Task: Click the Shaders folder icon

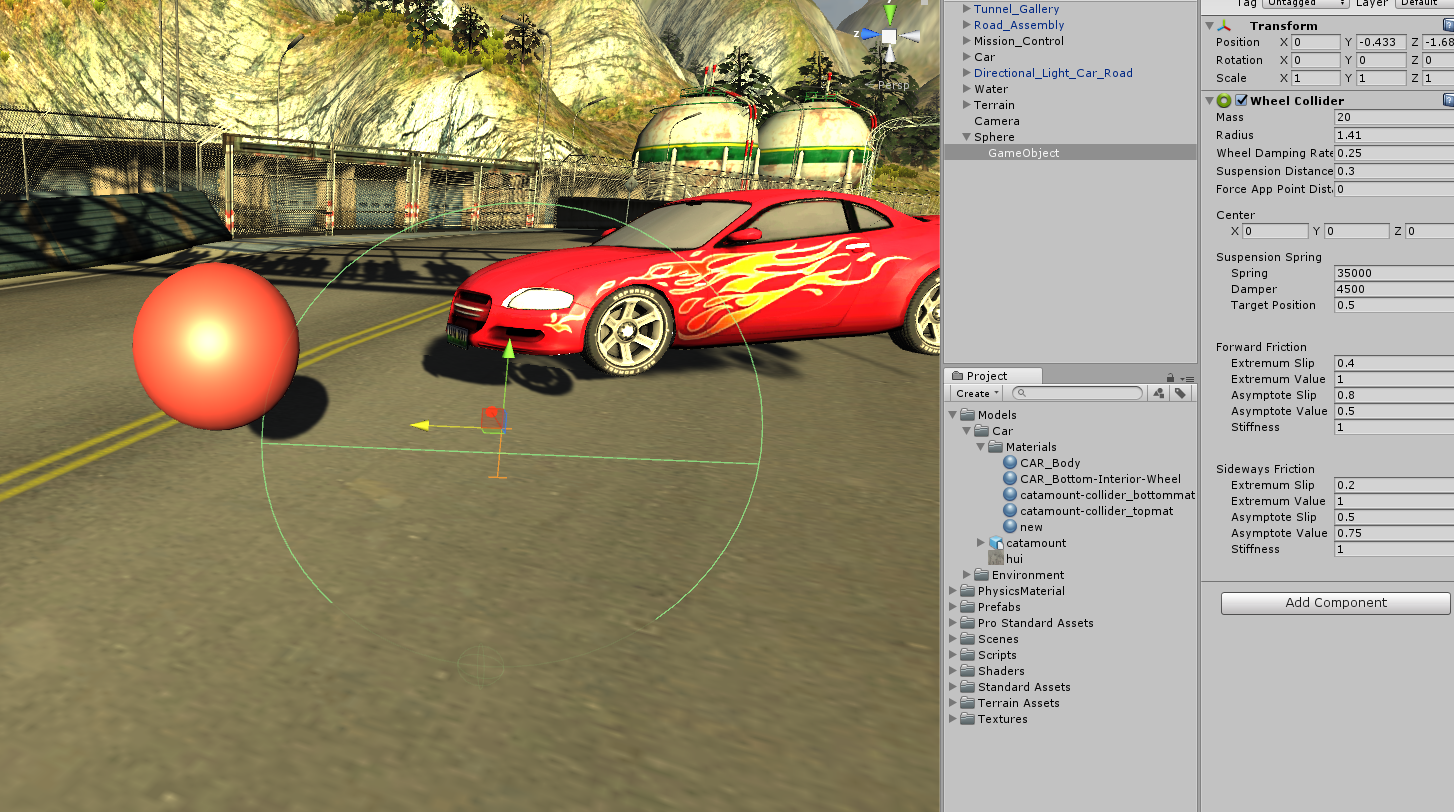Action: point(967,671)
